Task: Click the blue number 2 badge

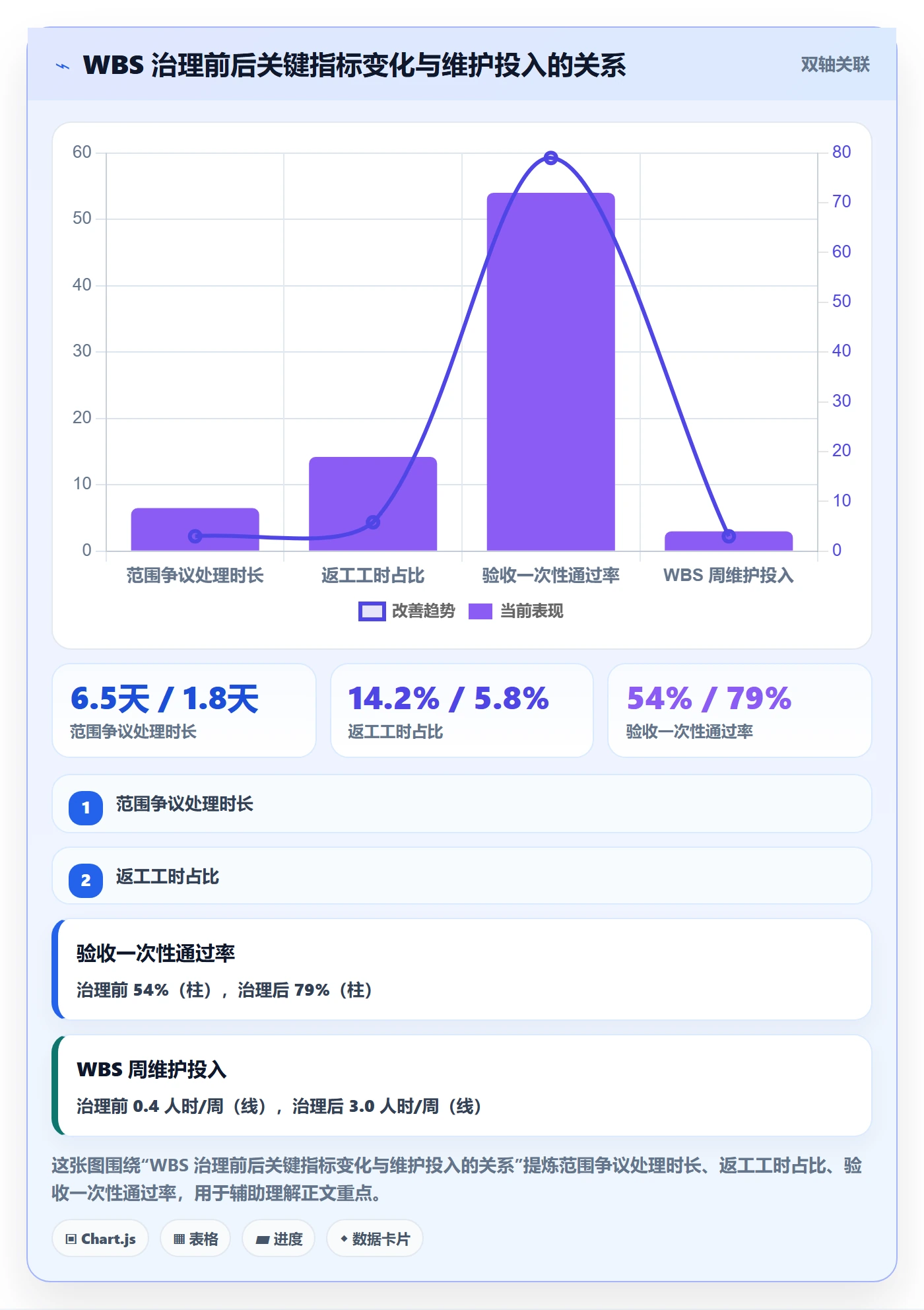Action: coord(86,880)
